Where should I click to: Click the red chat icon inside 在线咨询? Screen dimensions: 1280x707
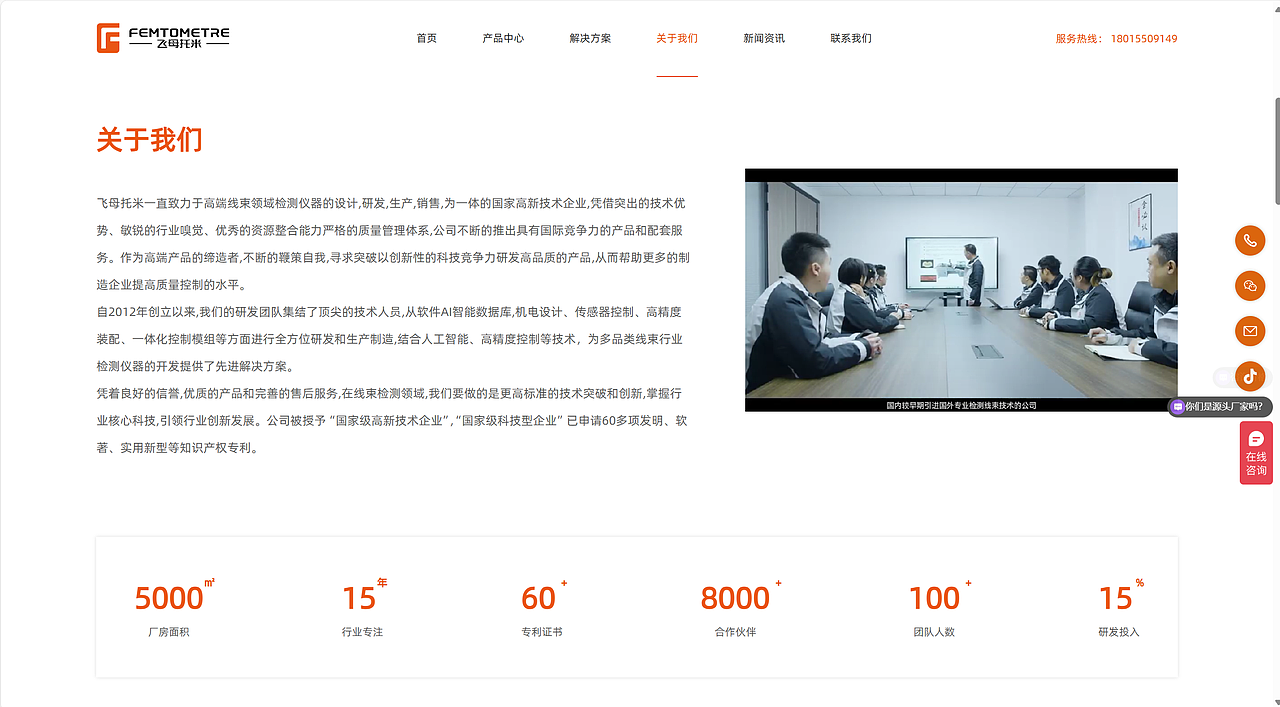point(1255,436)
